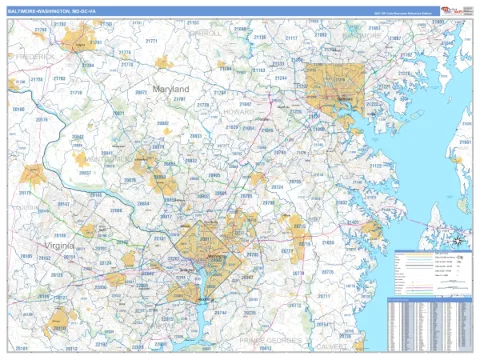Click ZIP code 21122
480x360 pixels.
coord(376,166)
